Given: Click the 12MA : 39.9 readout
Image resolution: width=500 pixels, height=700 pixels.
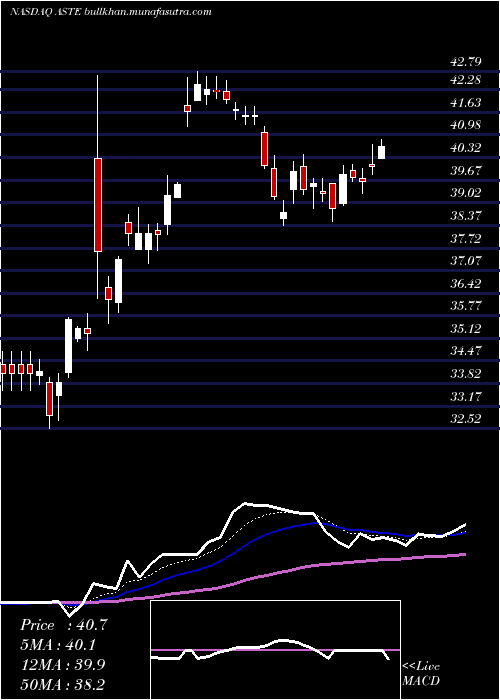Looking at the screenshot, I should pyautogui.click(x=62, y=665).
